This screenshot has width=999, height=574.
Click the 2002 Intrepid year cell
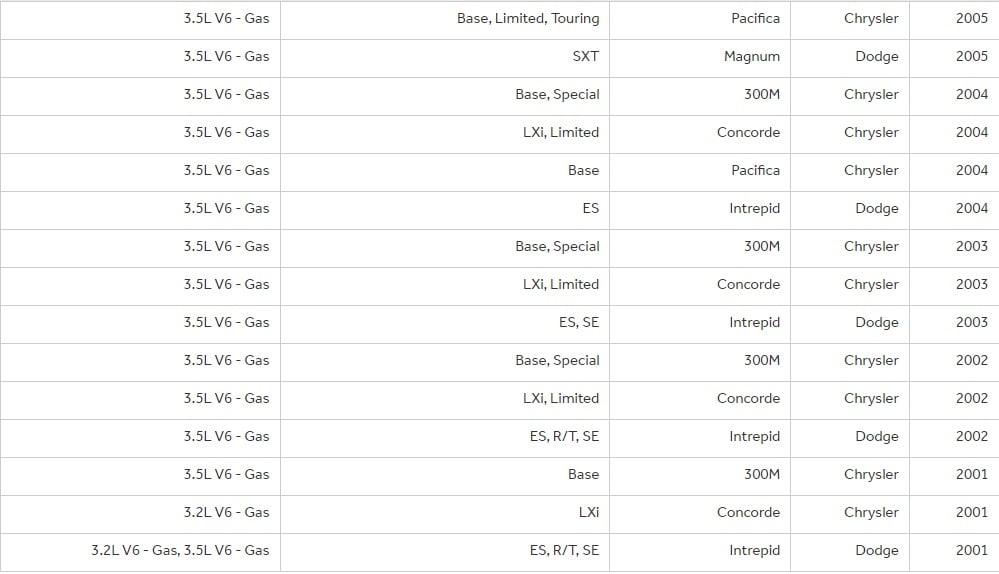click(954, 438)
